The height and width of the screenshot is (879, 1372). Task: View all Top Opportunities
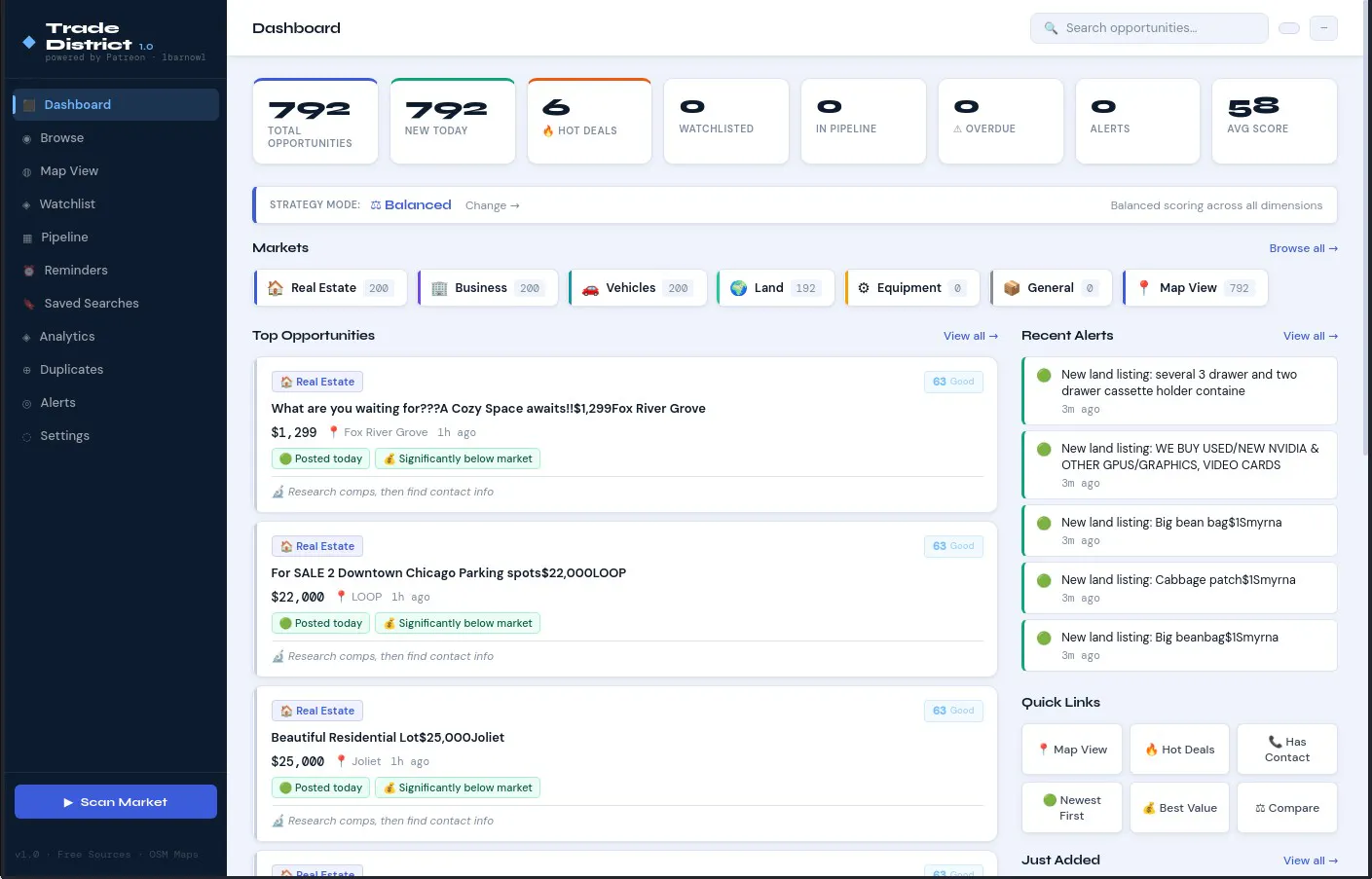[x=970, y=336]
